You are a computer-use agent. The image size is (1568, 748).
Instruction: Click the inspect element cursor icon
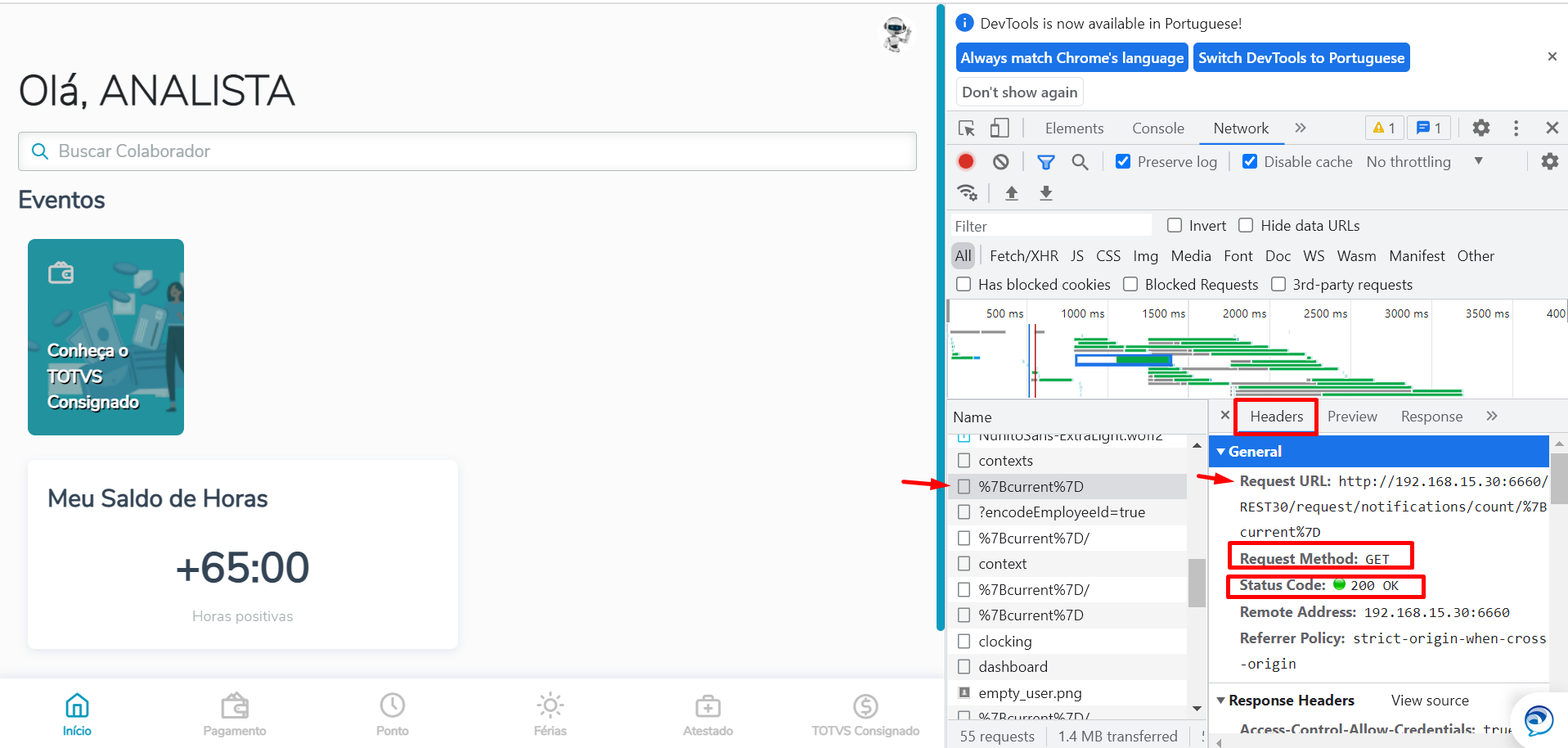click(967, 128)
